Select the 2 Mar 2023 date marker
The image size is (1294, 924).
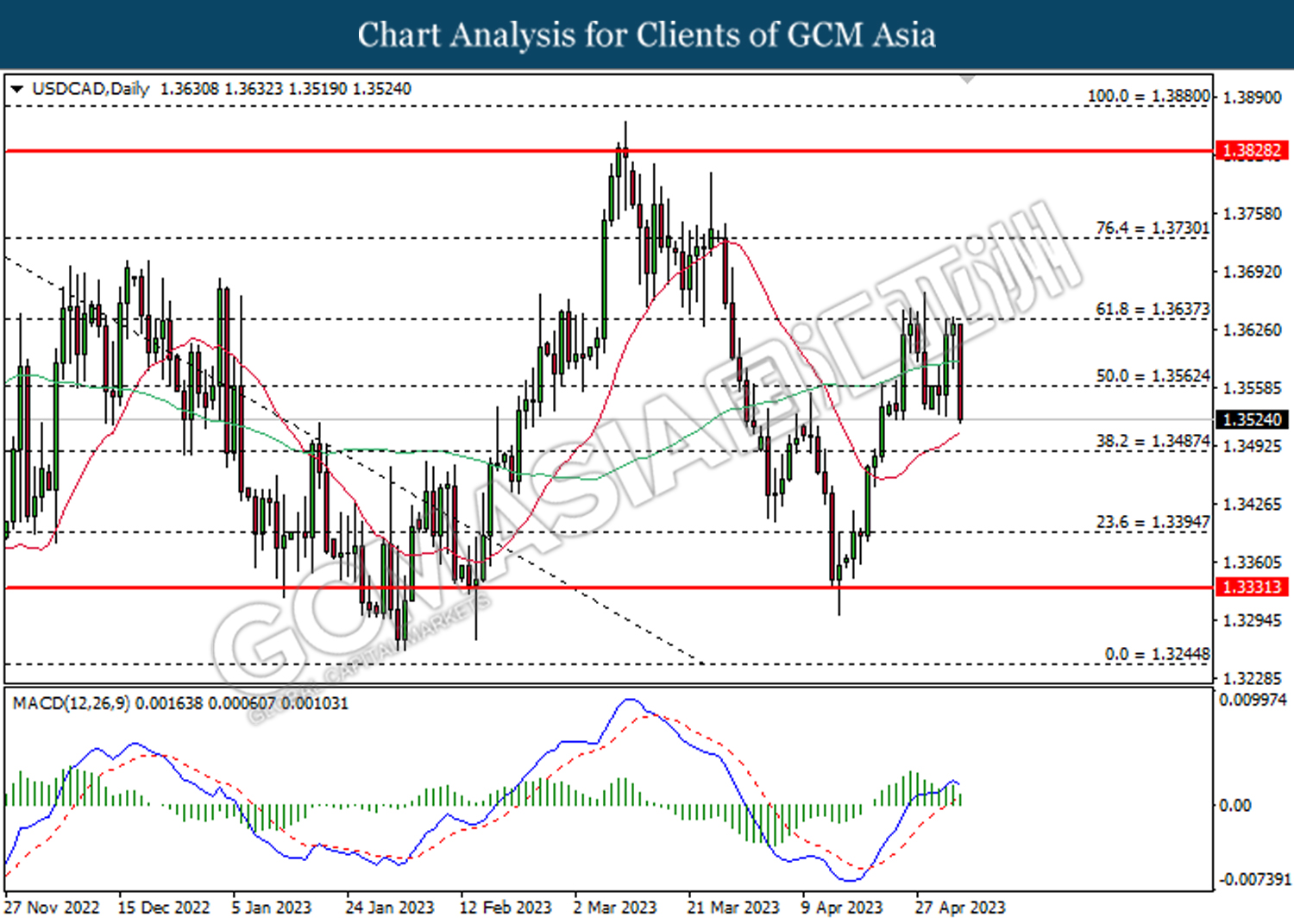(x=615, y=908)
